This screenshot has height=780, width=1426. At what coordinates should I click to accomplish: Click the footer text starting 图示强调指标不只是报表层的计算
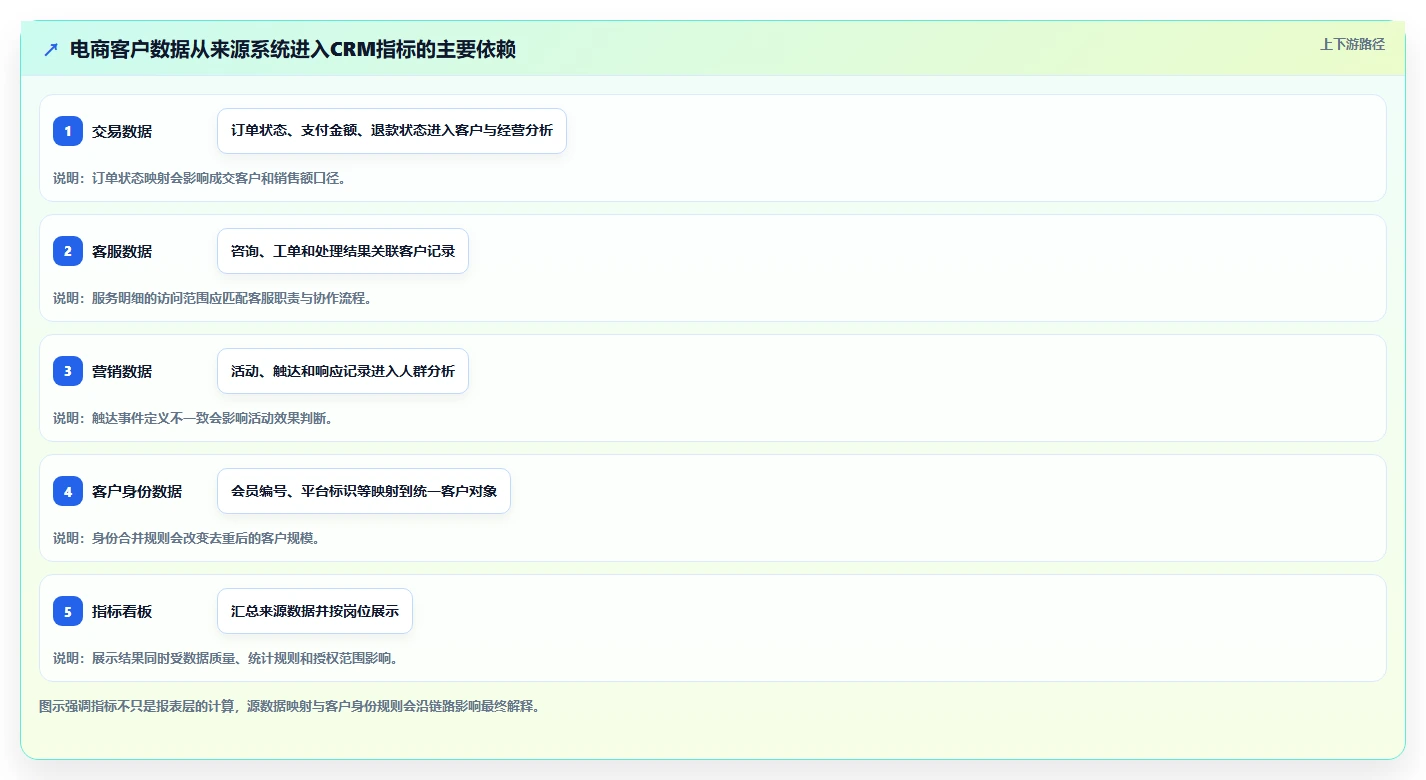click(290, 706)
